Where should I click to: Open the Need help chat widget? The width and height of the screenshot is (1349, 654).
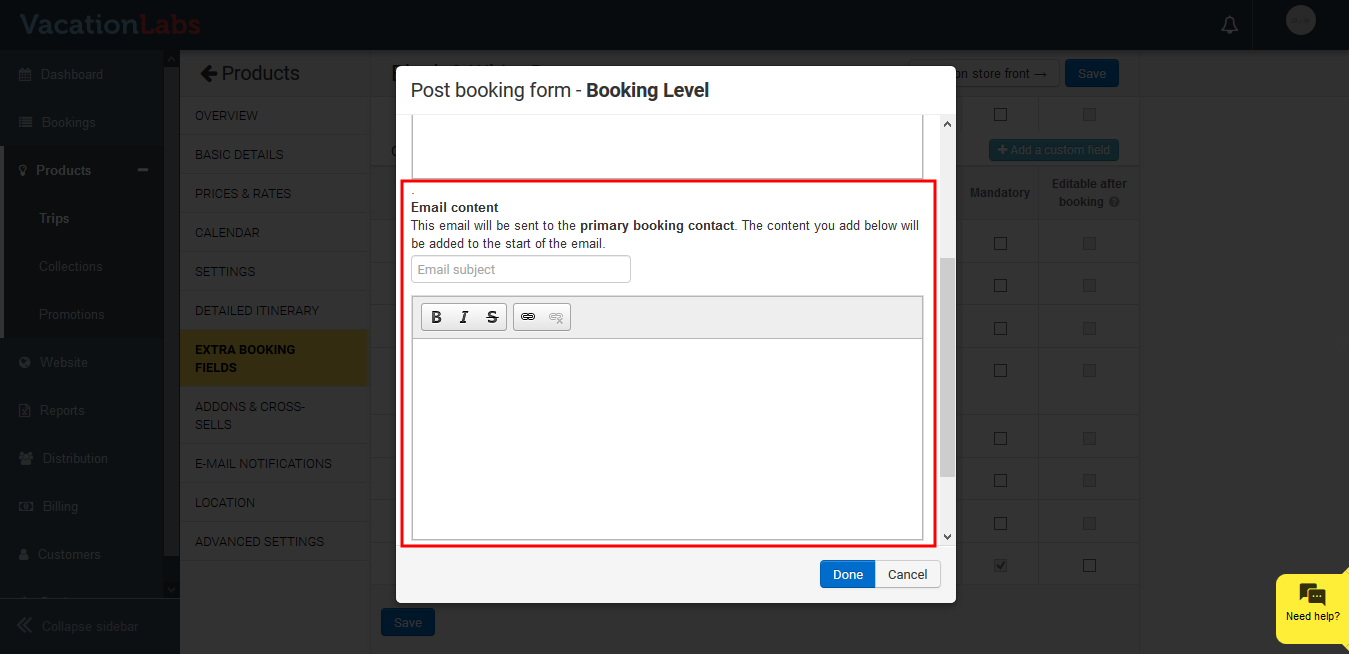[x=1312, y=603]
